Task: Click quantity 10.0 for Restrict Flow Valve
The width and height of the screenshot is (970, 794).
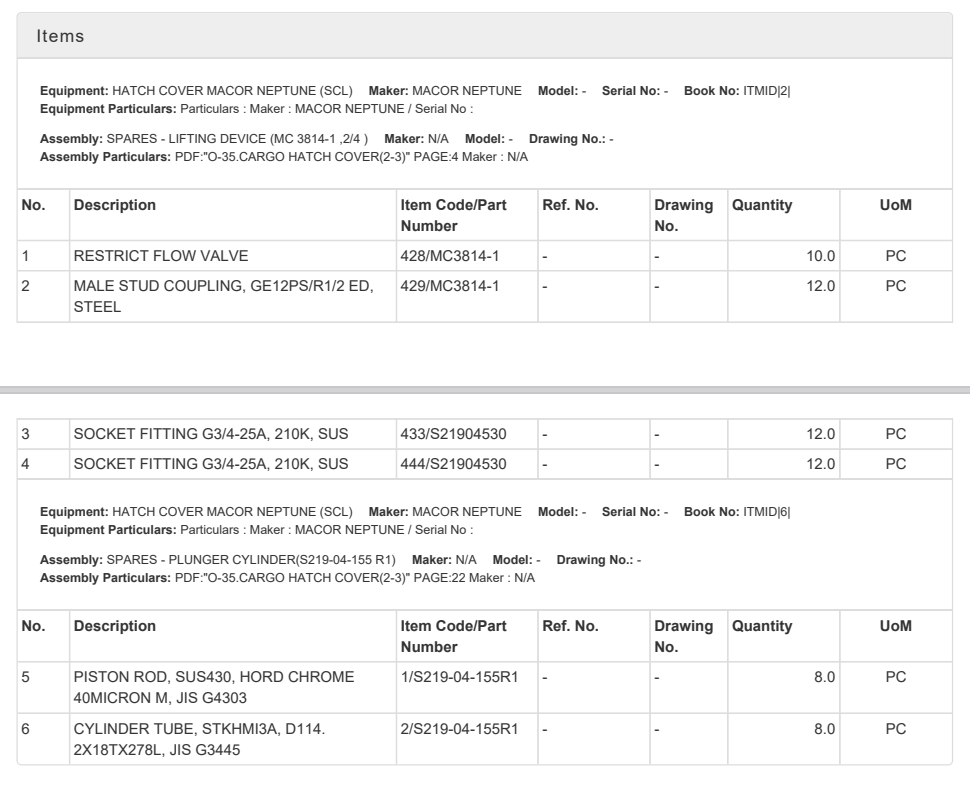Action: [821, 257]
